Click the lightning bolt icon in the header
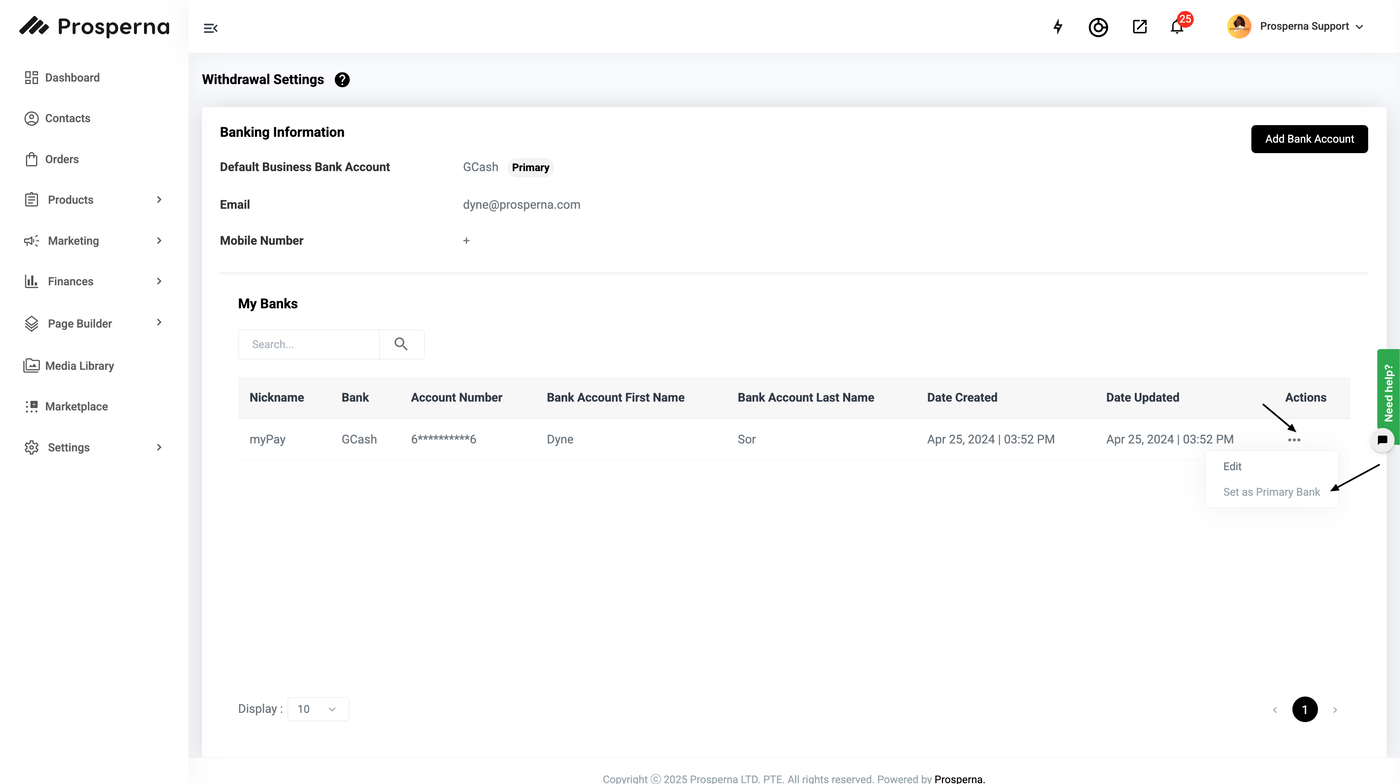Image resolution: width=1400 pixels, height=784 pixels. pos(1058,27)
